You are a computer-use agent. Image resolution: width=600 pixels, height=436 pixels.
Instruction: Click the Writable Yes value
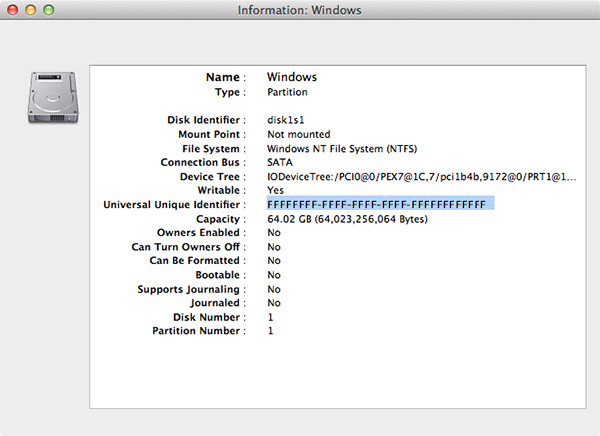(x=275, y=190)
